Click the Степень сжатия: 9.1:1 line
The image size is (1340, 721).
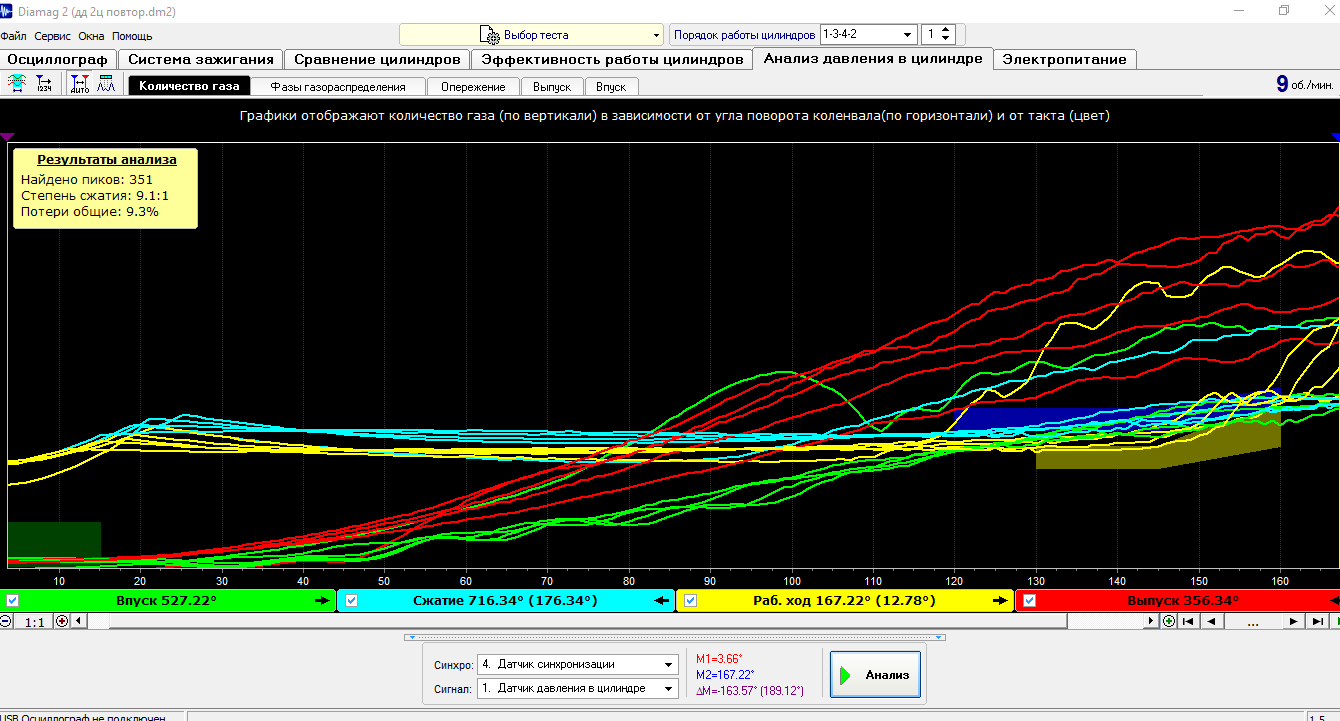(x=95, y=195)
